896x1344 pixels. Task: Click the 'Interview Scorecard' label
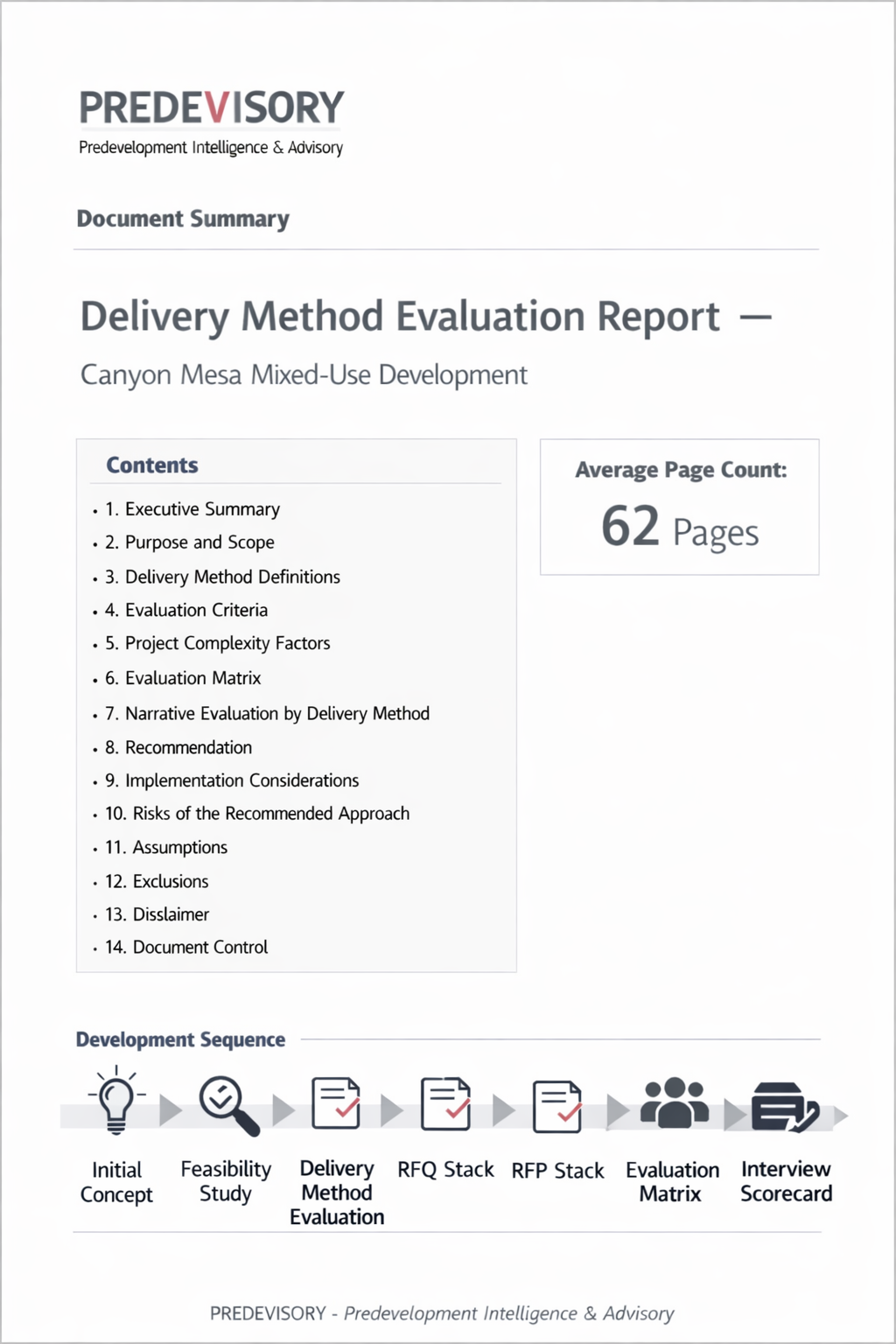(x=786, y=1181)
